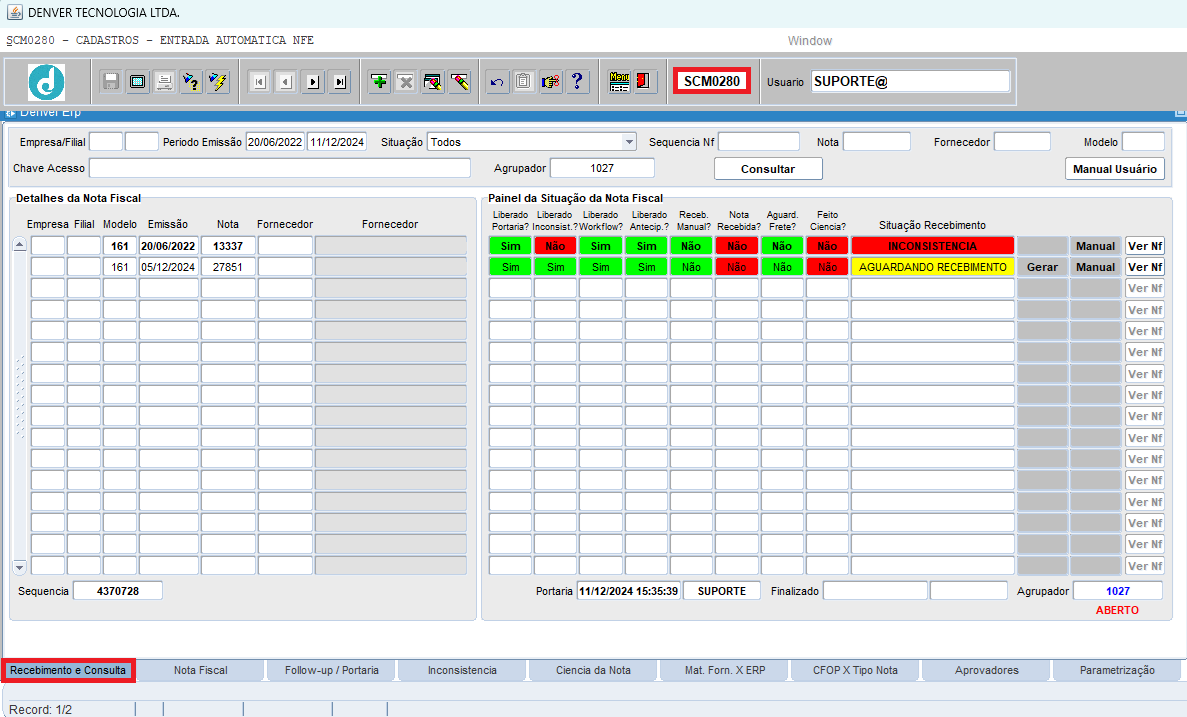Open the Ciencia da Nota tab
Image resolution: width=1187 pixels, height=717 pixels.
[x=594, y=670]
